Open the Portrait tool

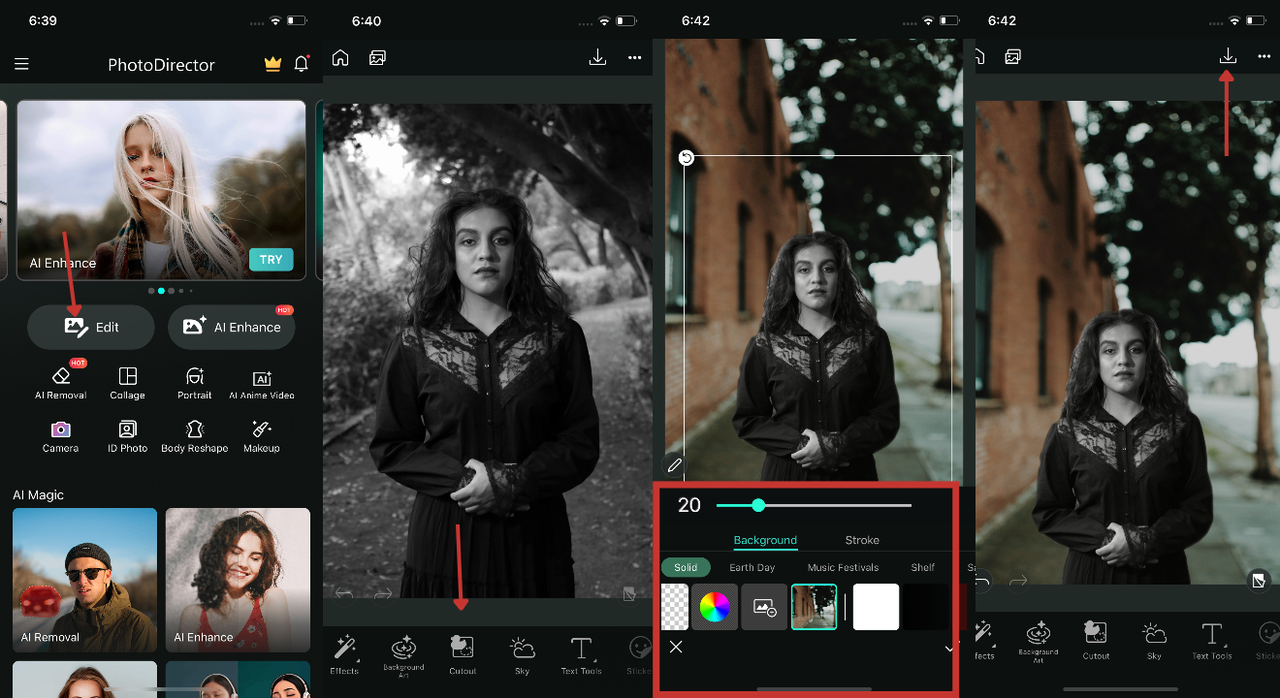pyautogui.click(x=195, y=382)
